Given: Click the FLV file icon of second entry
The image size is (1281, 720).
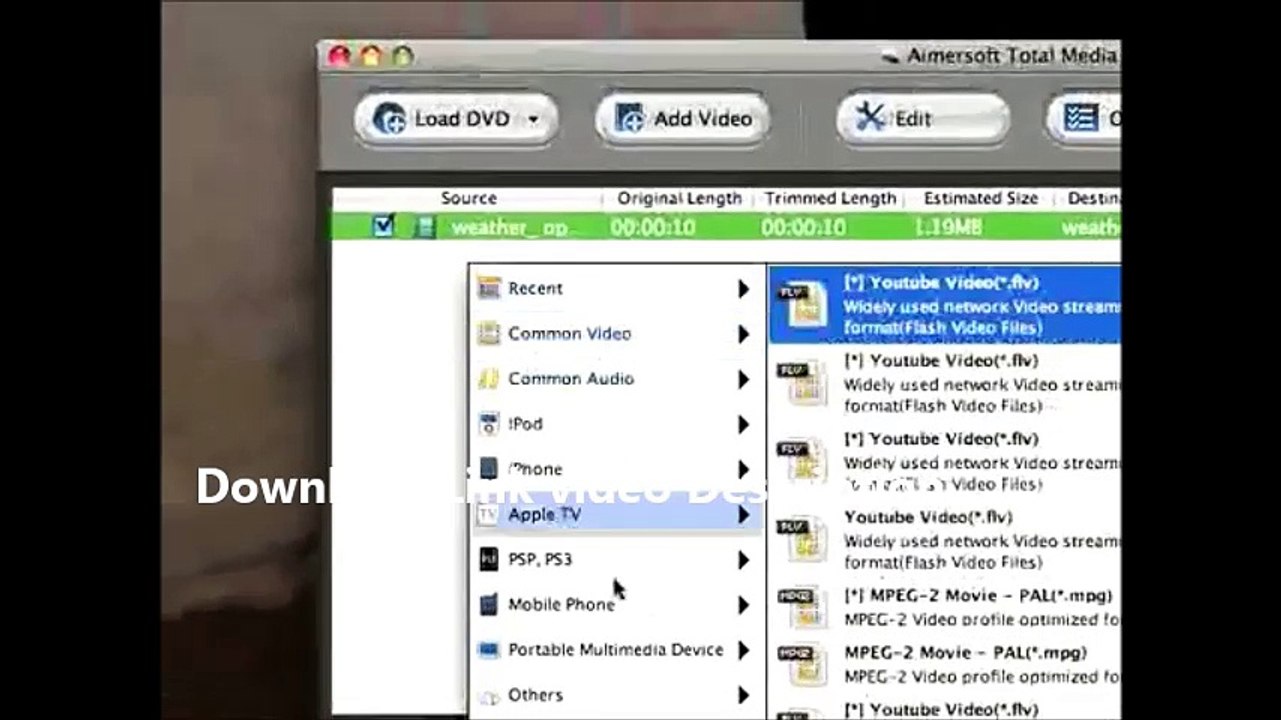Looking at the screenshot, I should pyautogui.click(x=803, y=383).
